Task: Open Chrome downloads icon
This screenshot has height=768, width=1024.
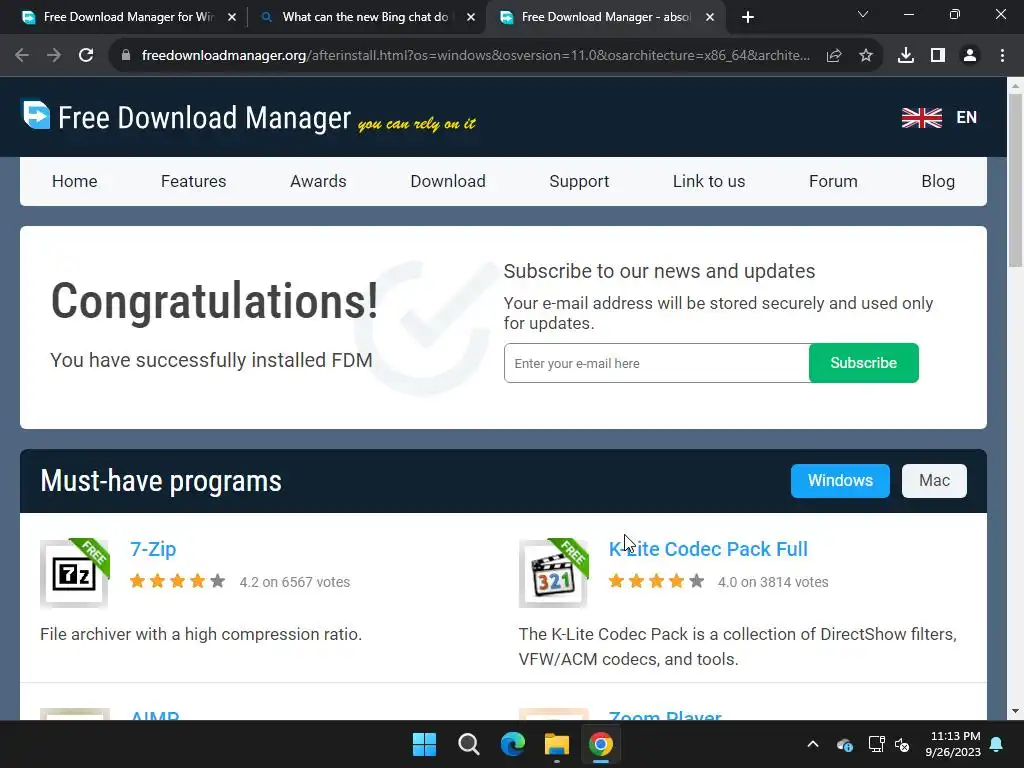Action: 906,56
